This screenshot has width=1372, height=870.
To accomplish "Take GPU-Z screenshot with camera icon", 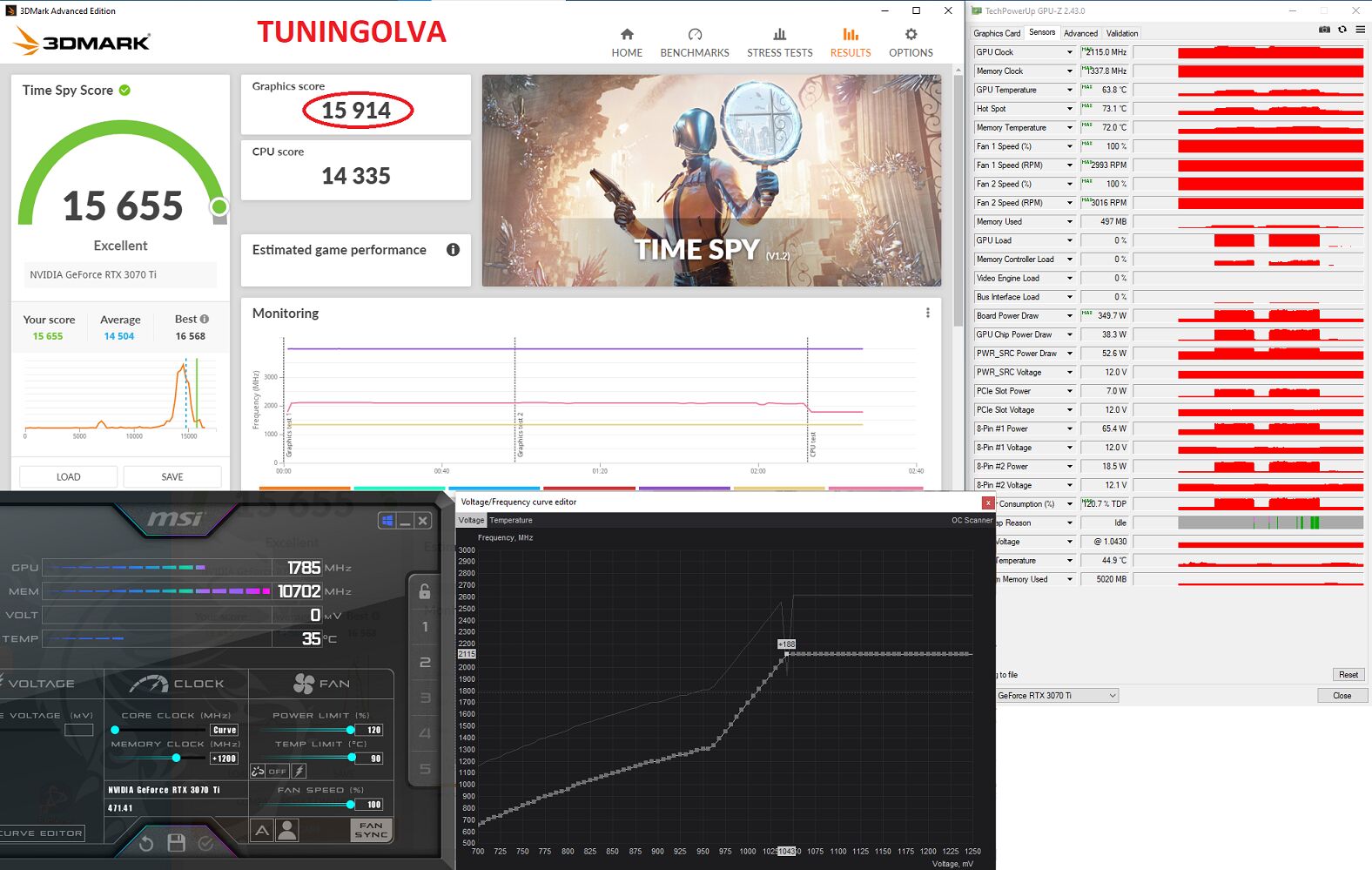I will coord(1324,30).
